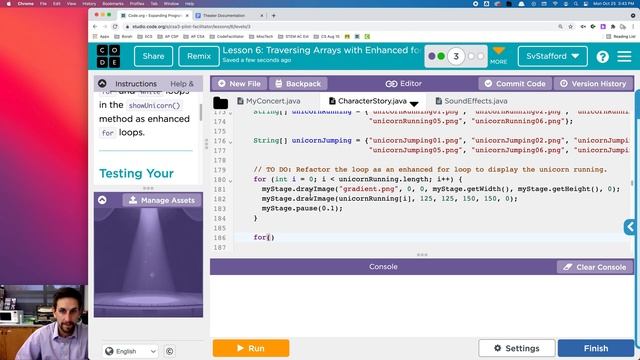Open the hamburger menu in header
The image size is (640, 360).
tap(624, 56)
